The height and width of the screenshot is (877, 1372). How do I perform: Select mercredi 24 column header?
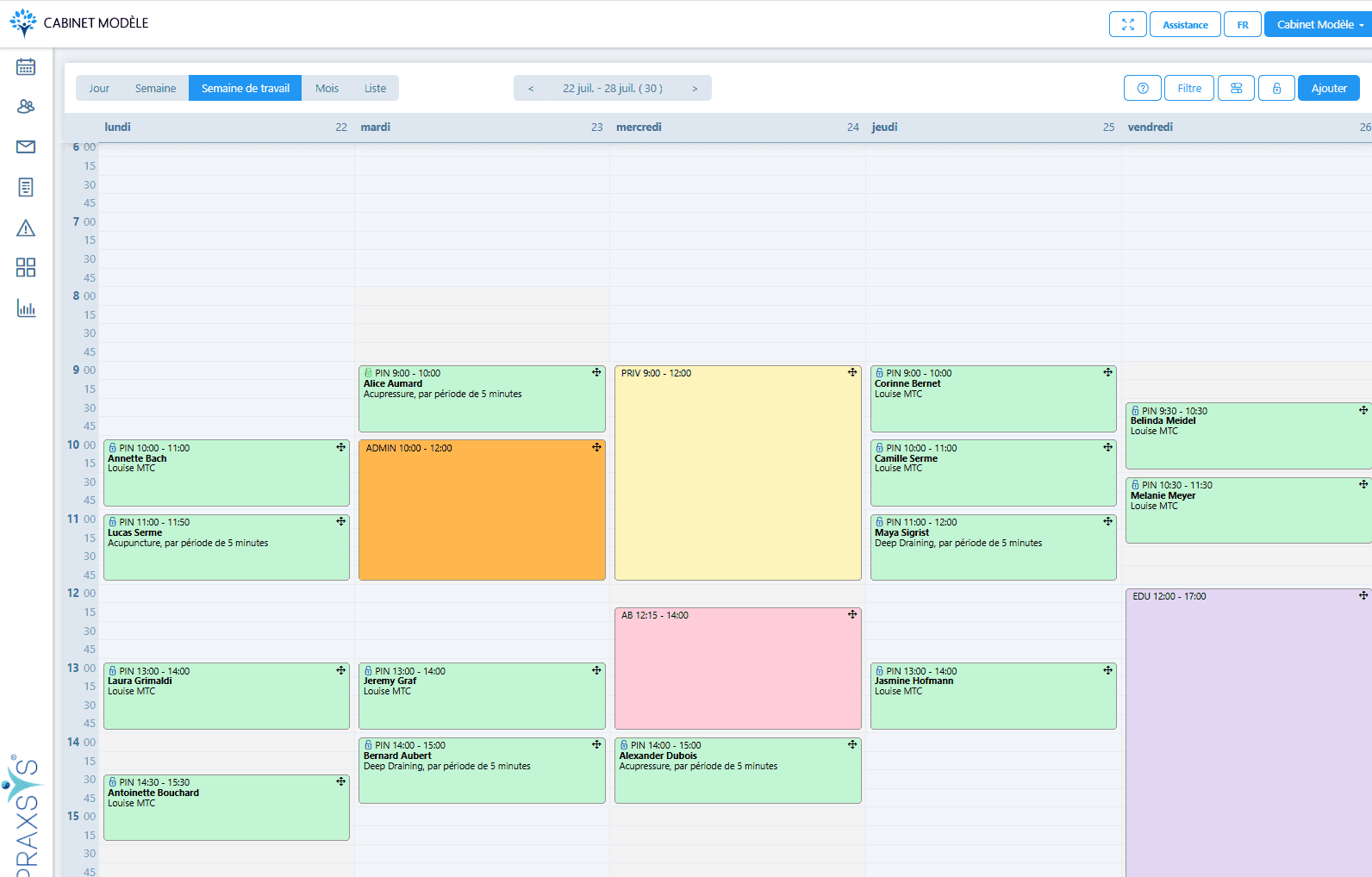click(x=738, y=127)
